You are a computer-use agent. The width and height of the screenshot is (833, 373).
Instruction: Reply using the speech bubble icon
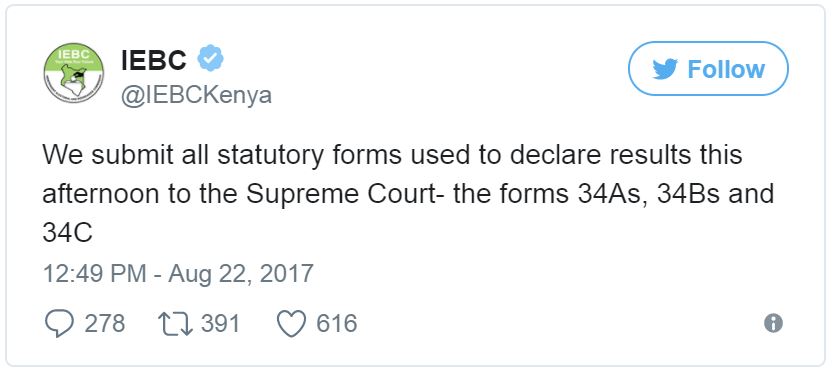coord(59,324)
